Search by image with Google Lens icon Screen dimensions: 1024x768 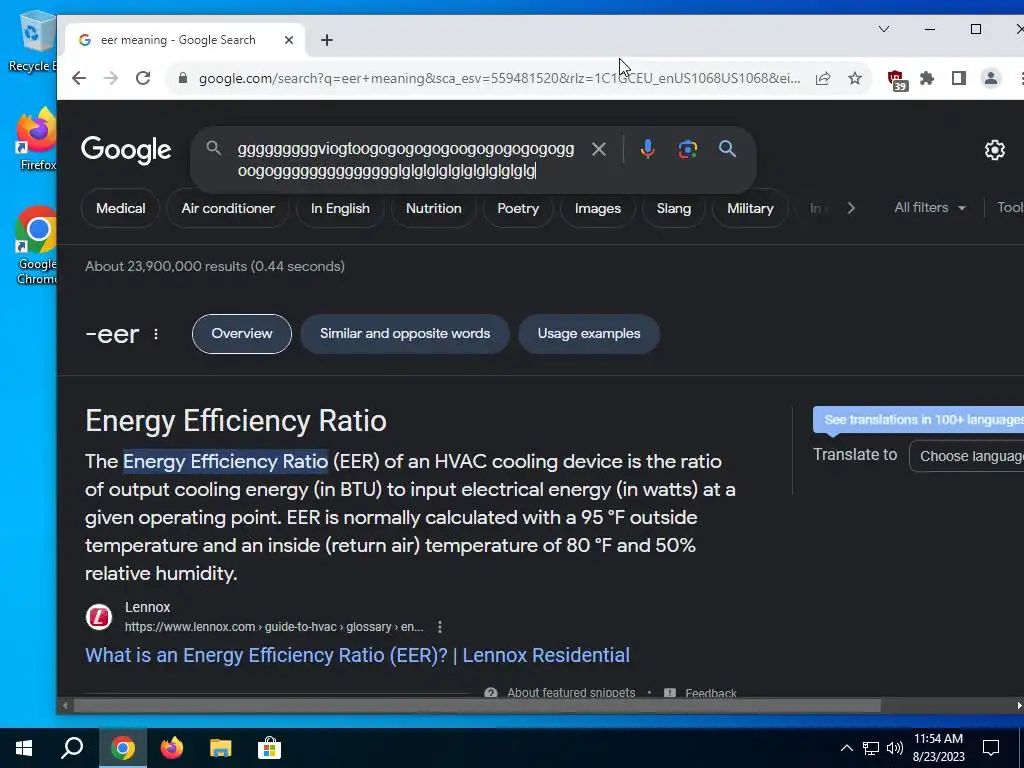click(x=688, y=150)
